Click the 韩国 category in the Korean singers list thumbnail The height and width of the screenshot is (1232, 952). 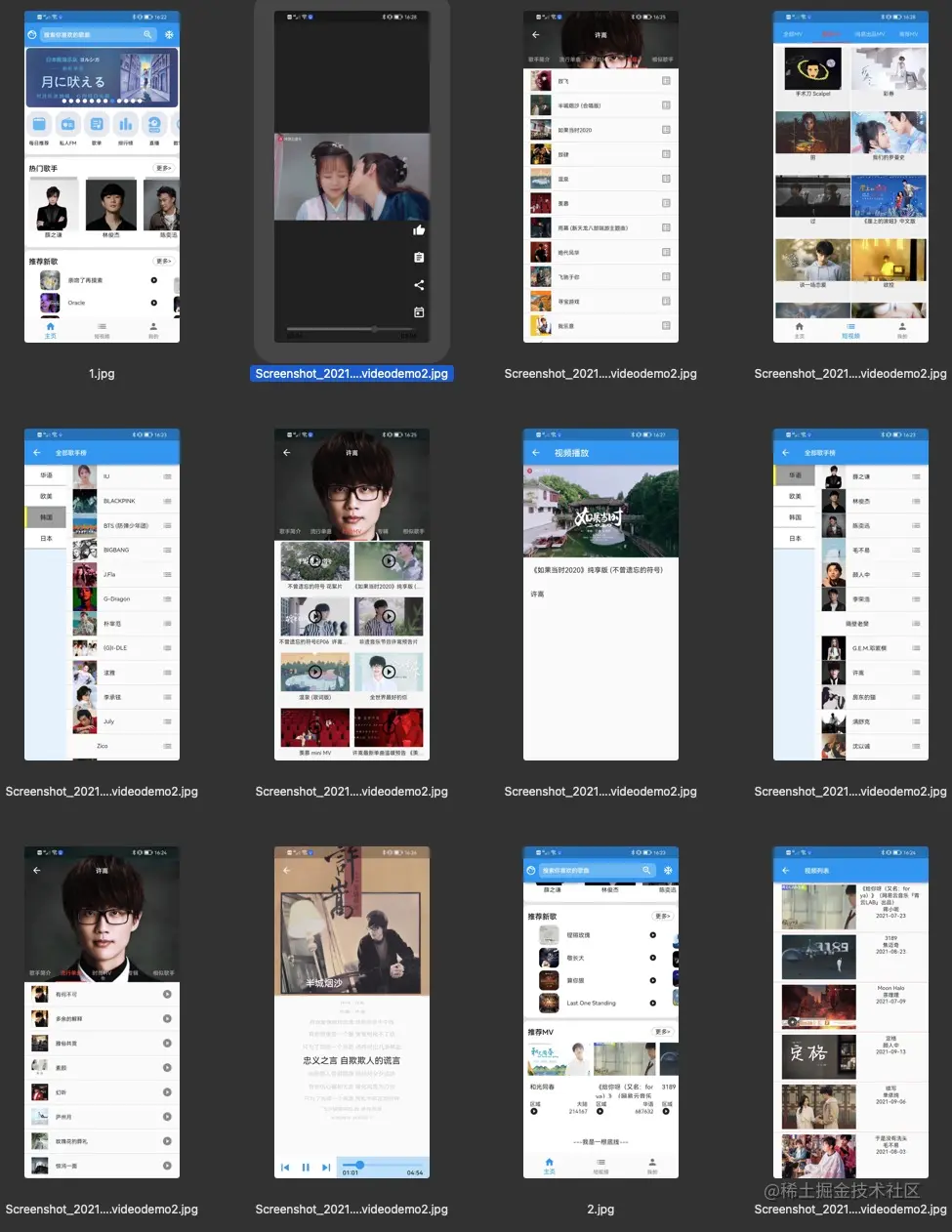[46, 517]
